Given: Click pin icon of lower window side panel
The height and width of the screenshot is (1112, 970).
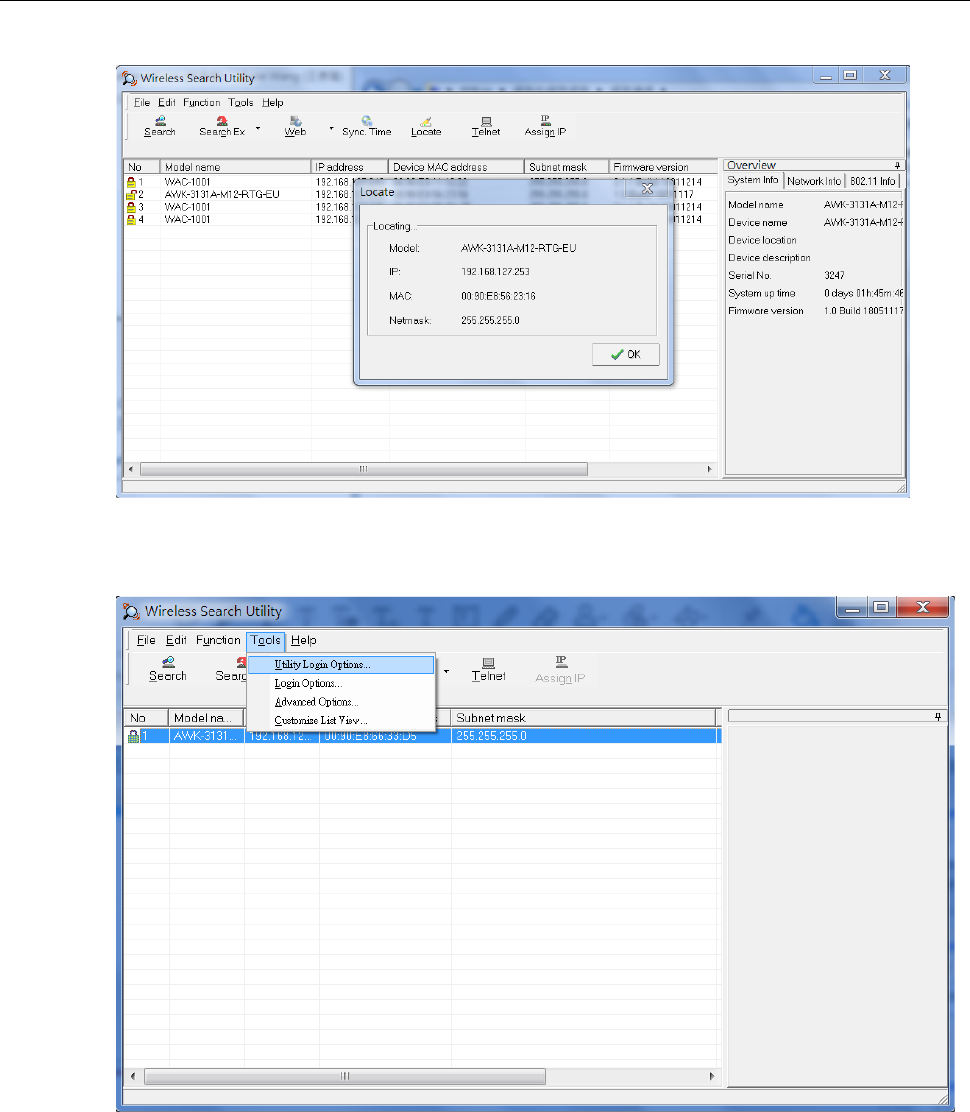Looking at the screenshot, I should pos(938,717).
